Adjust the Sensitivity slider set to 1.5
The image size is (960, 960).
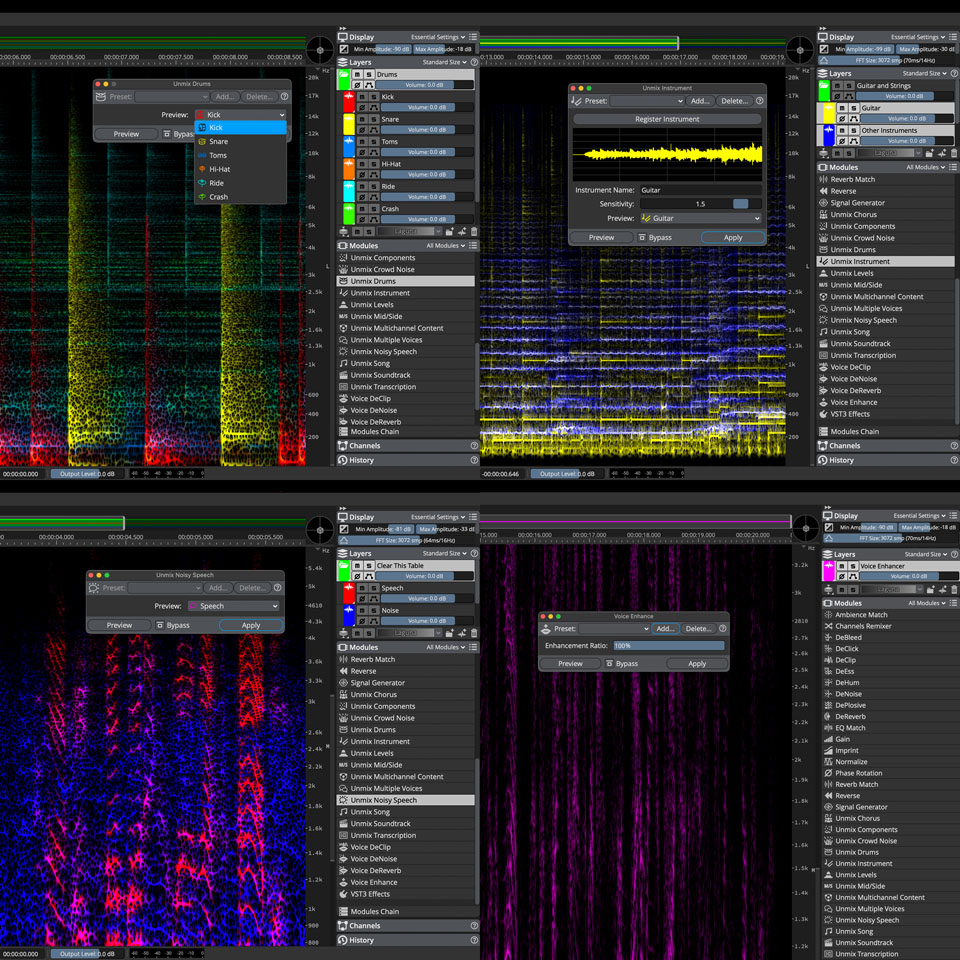[x=700, y=204]
